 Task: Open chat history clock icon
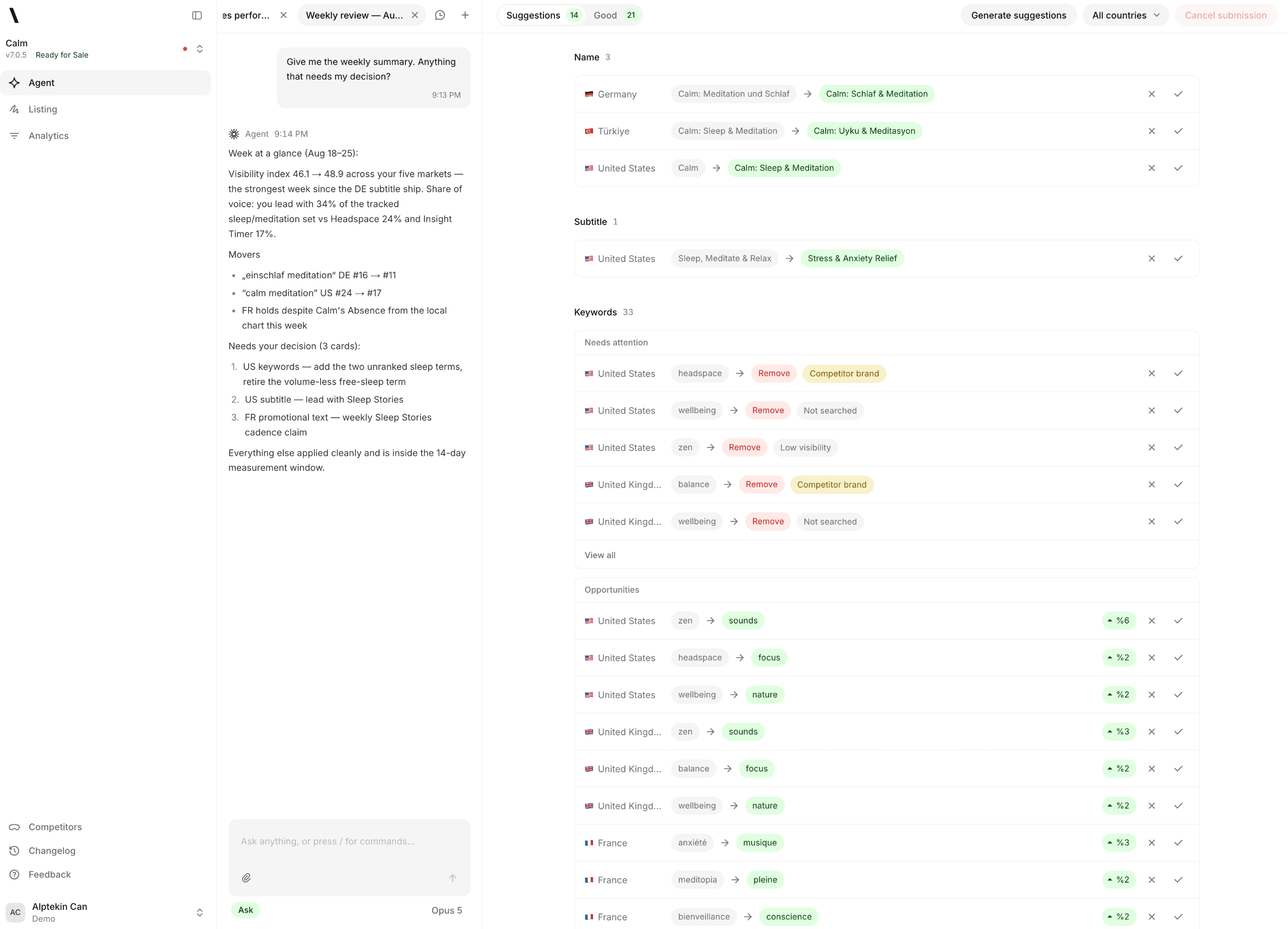click(440, 15)
